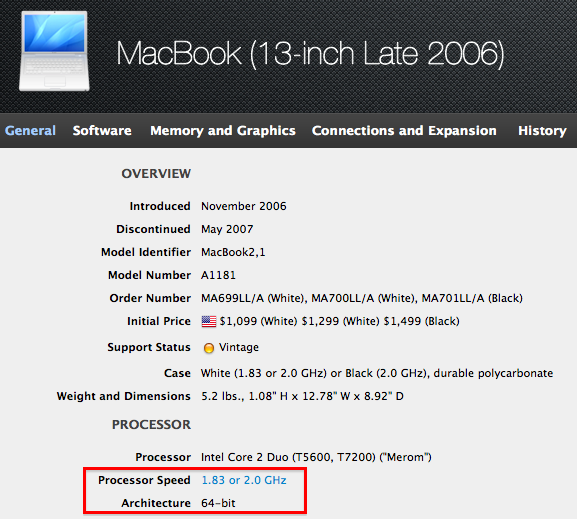Switch to the History tab

[542, 131]
